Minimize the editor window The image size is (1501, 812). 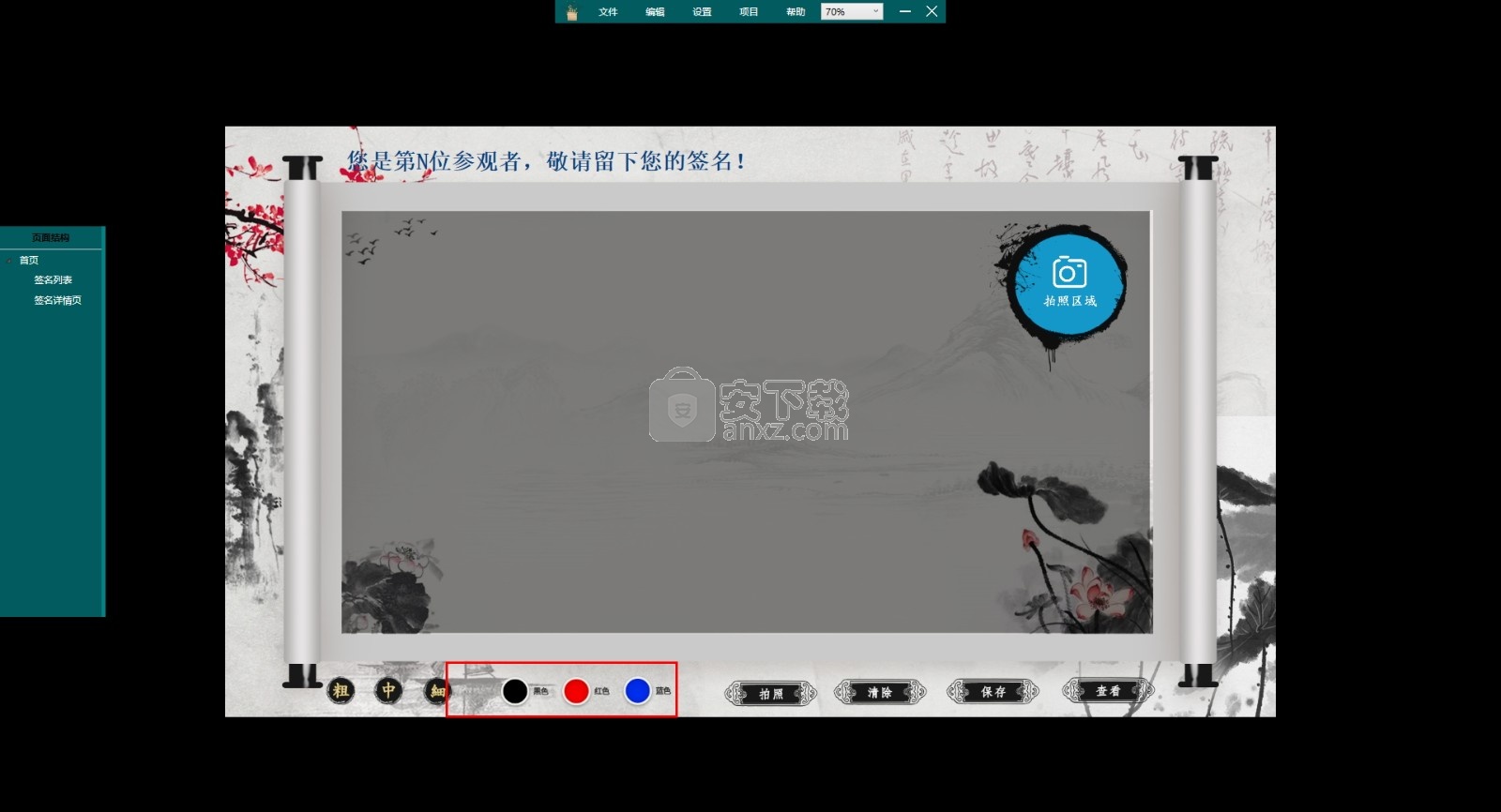904,11
